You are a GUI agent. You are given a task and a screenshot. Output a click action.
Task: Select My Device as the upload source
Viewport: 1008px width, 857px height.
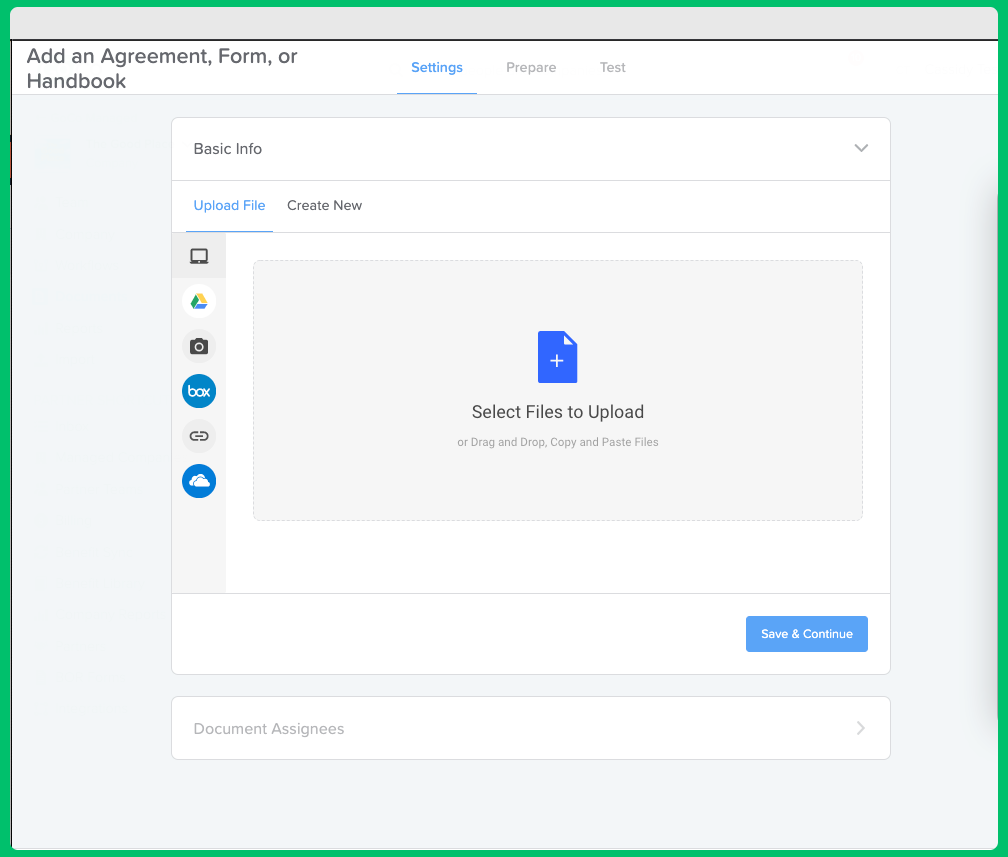tap(199, 255)
